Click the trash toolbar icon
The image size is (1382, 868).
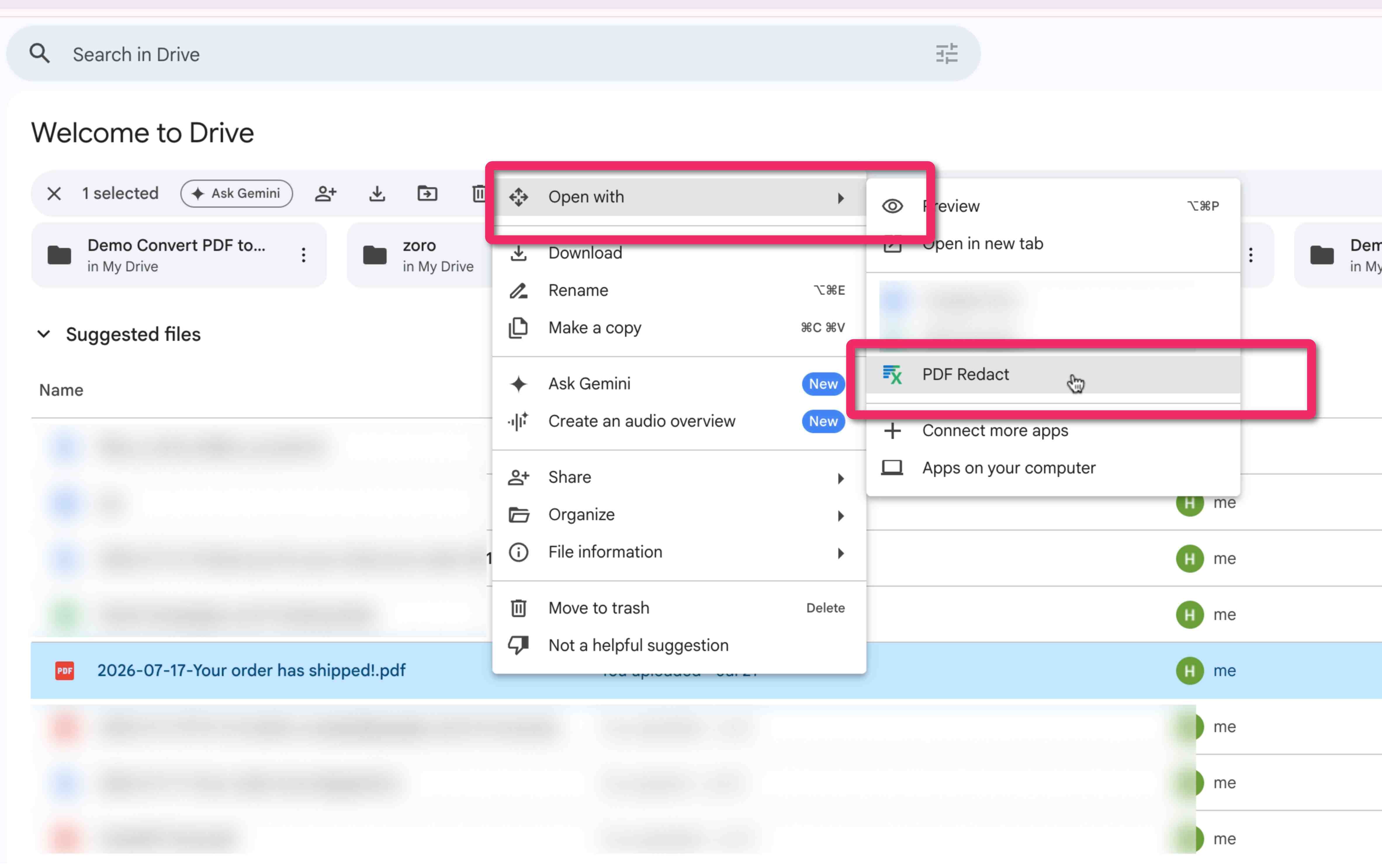point(479,193)
